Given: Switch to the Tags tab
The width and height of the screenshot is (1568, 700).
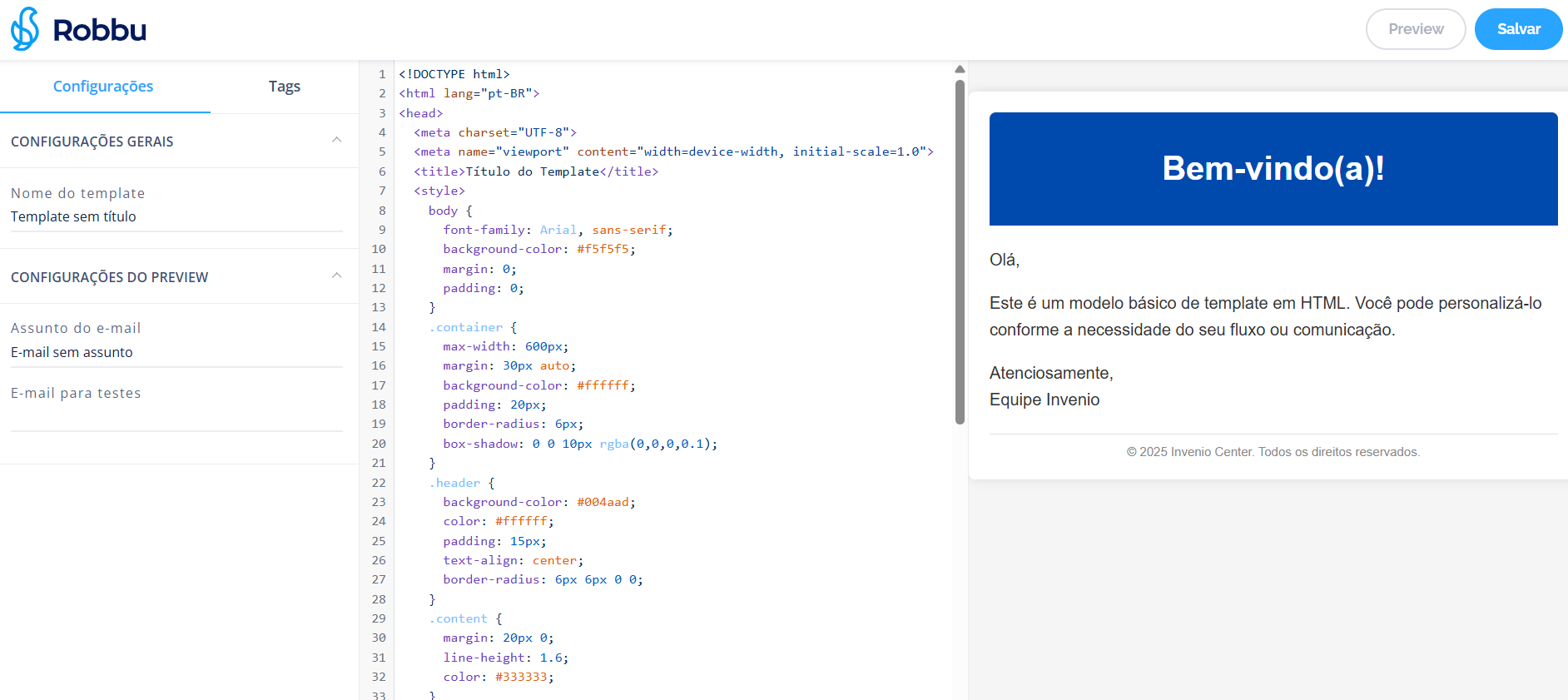Looking at the screenshot, I should (284, 87).
